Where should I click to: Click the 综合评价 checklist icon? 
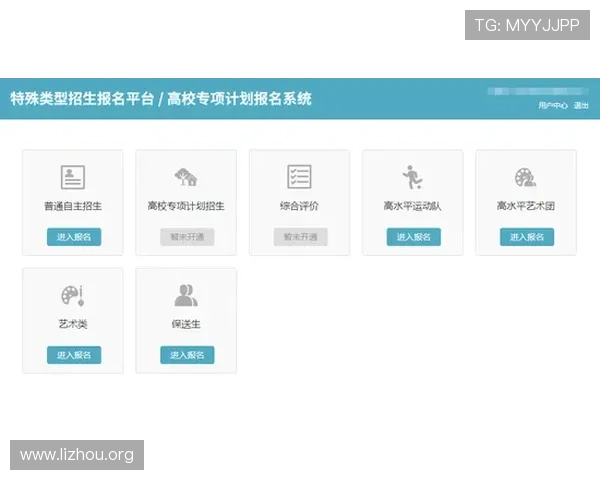click(299, 176)
